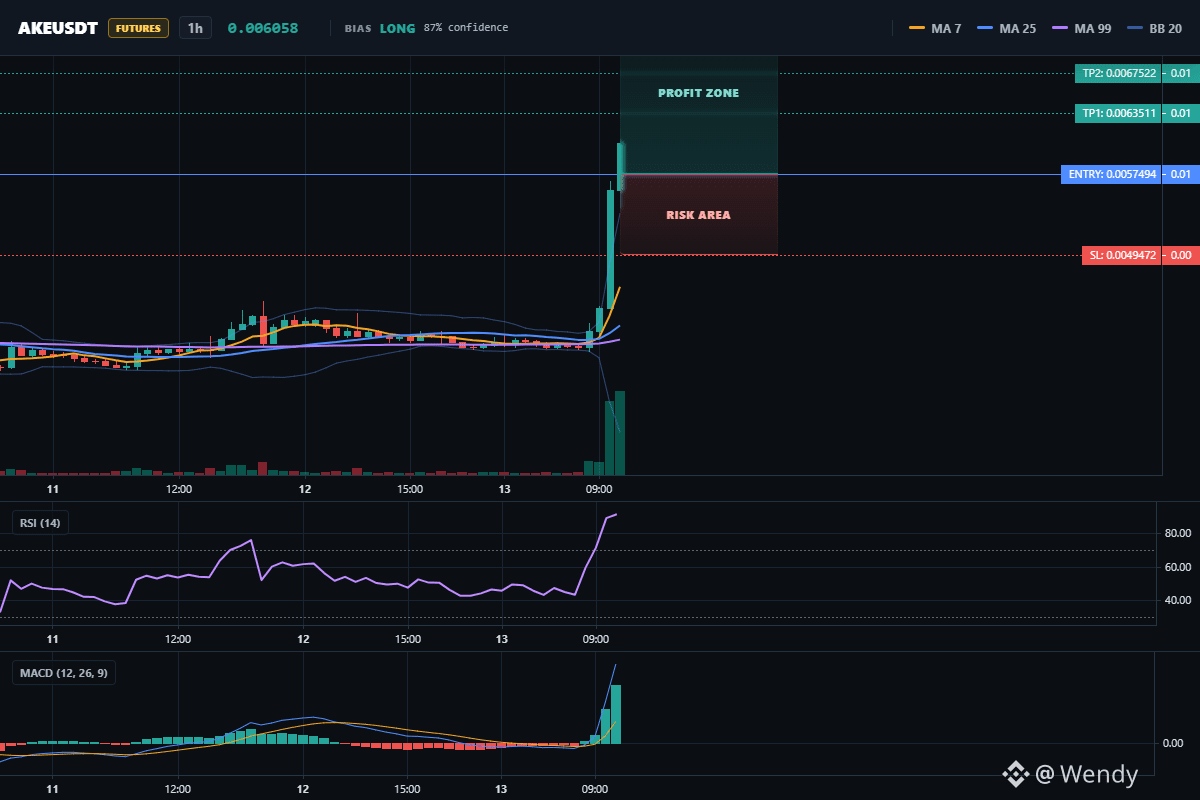Screen dimensions: 1200x800
Task: Click the RISK AREA label
Action: tap(698, 215)
